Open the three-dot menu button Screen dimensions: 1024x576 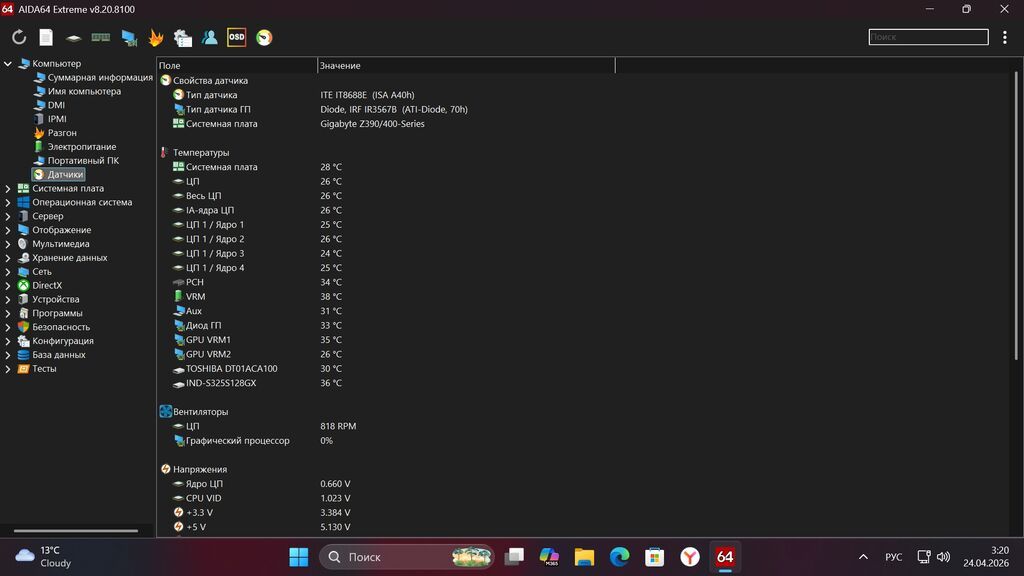[x=1004, y=37]
